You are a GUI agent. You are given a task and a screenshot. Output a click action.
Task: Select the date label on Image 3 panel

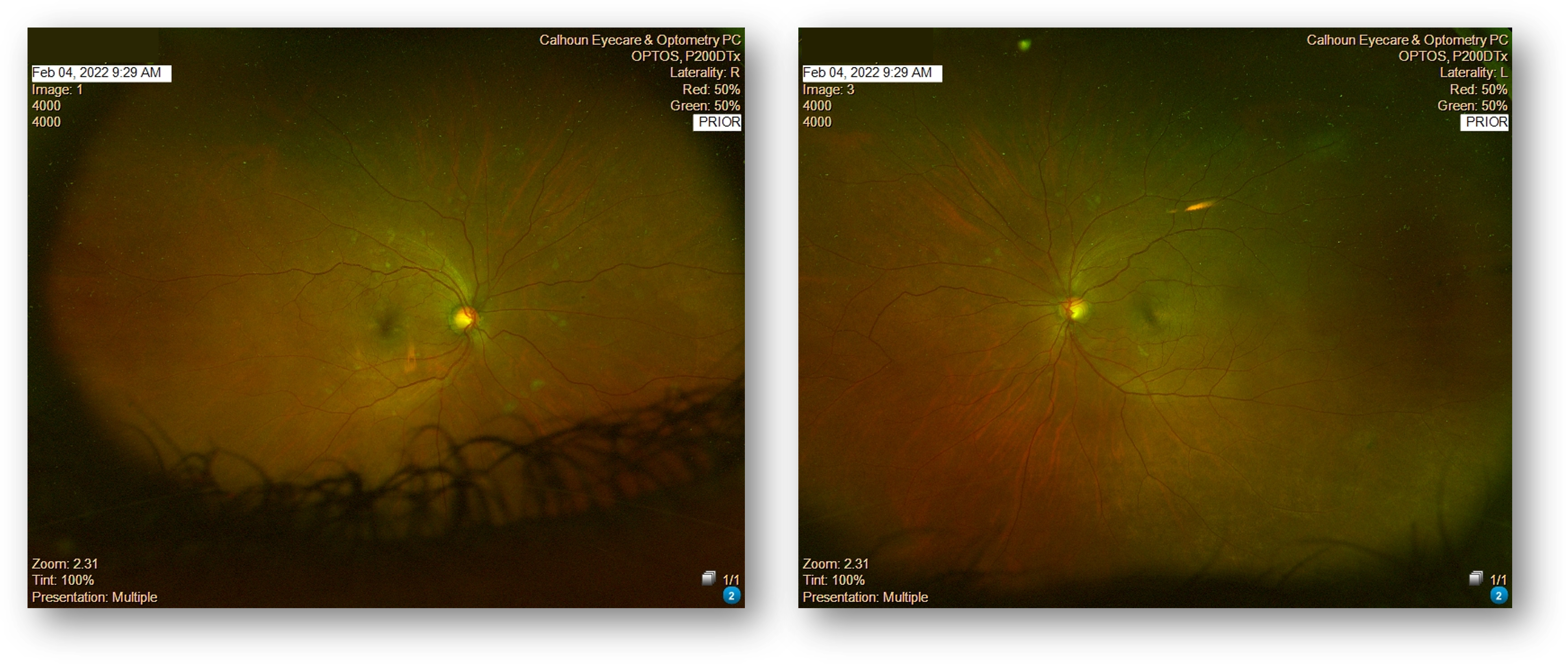872,73
